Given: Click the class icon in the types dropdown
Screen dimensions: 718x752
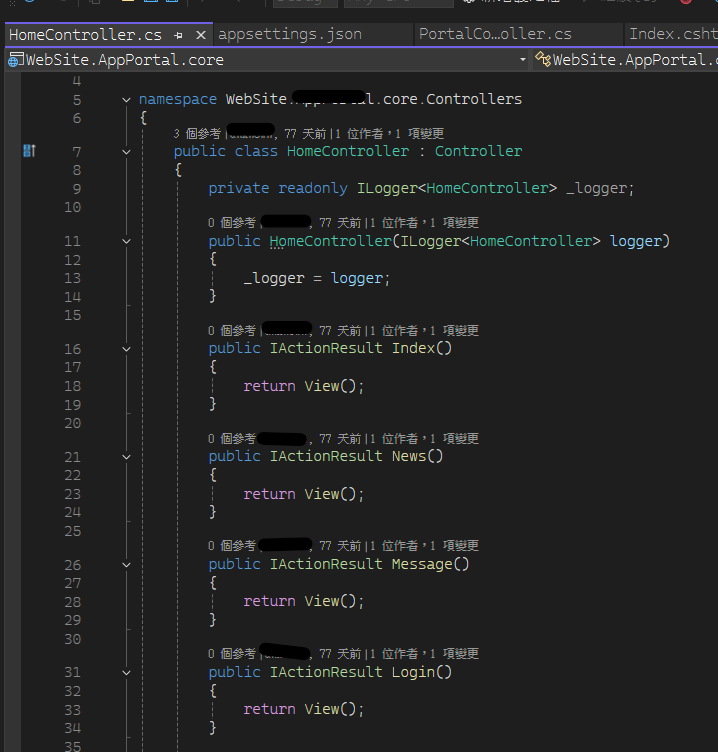Looking at the screenshot, I should pos(542,59).
